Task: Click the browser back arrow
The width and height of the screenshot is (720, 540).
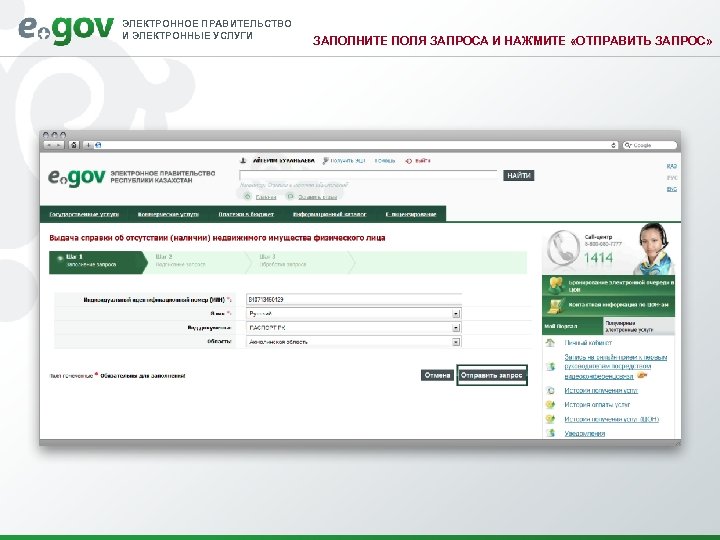Action: pos(48,145)
